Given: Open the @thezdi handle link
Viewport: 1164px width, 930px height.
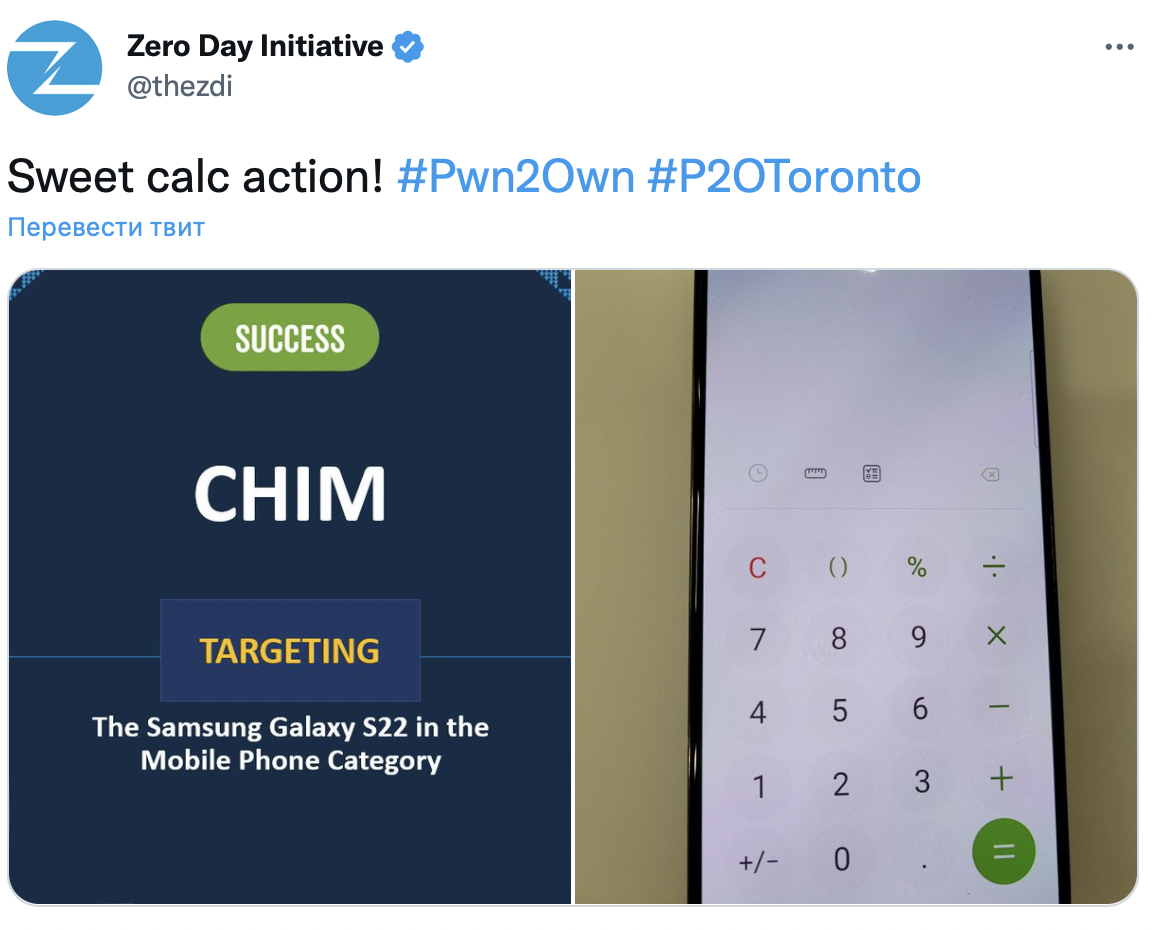Looking at the screenshot, I should (180, 86).
